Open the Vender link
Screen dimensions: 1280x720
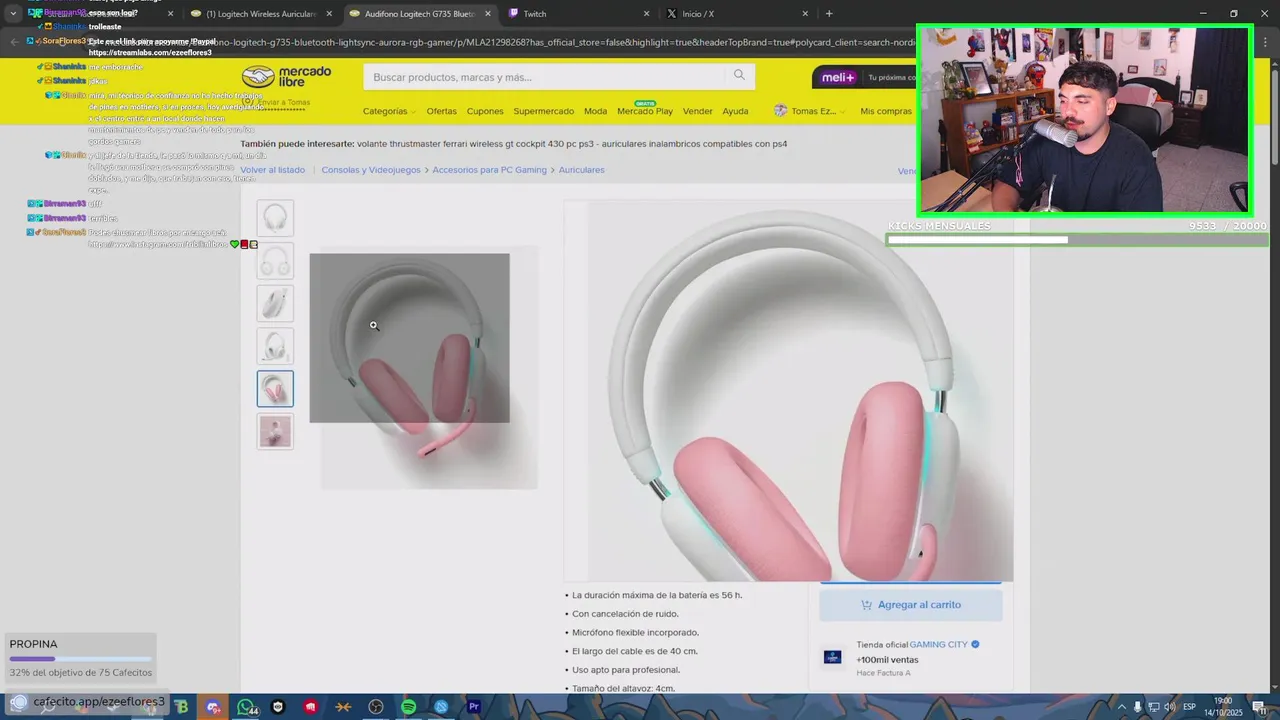pos(697,111)
